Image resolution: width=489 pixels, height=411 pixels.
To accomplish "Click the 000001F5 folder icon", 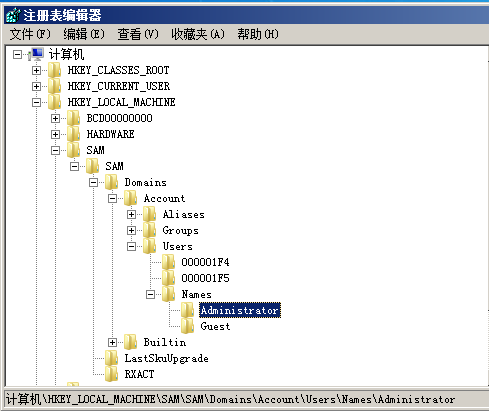I will (169, 278).
